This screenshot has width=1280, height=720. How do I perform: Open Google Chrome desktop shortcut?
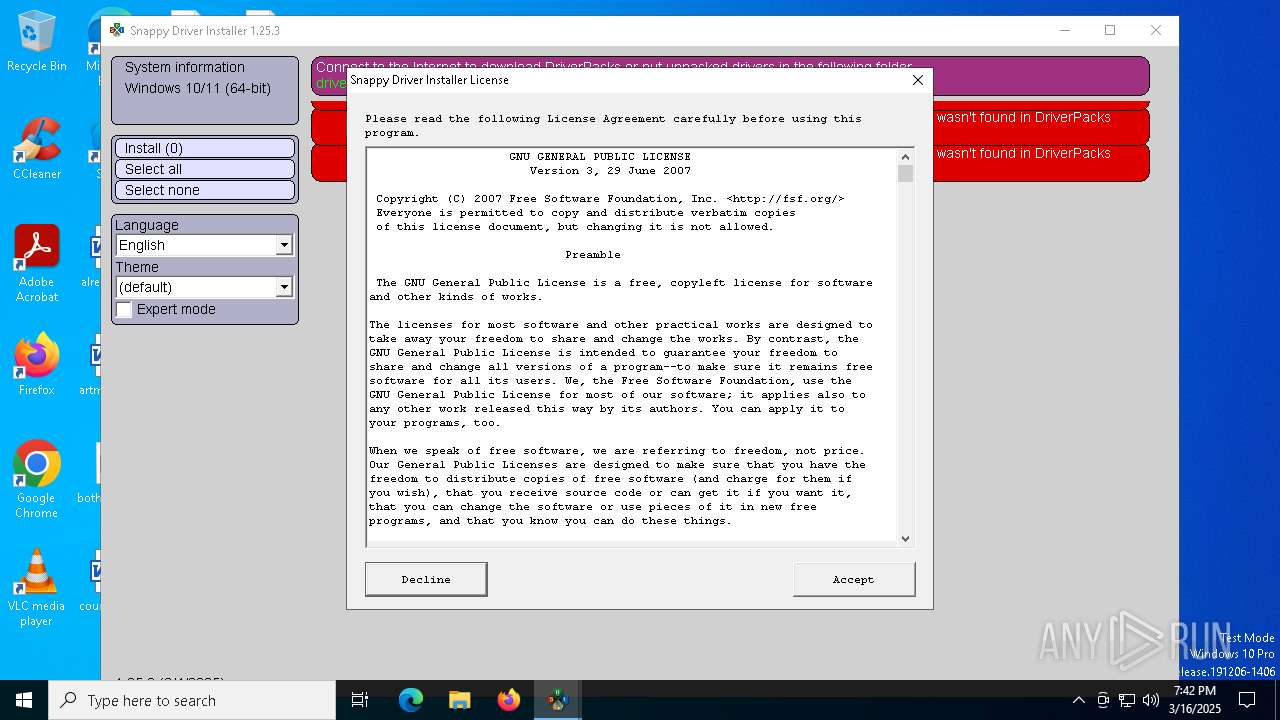click(37, 479)
